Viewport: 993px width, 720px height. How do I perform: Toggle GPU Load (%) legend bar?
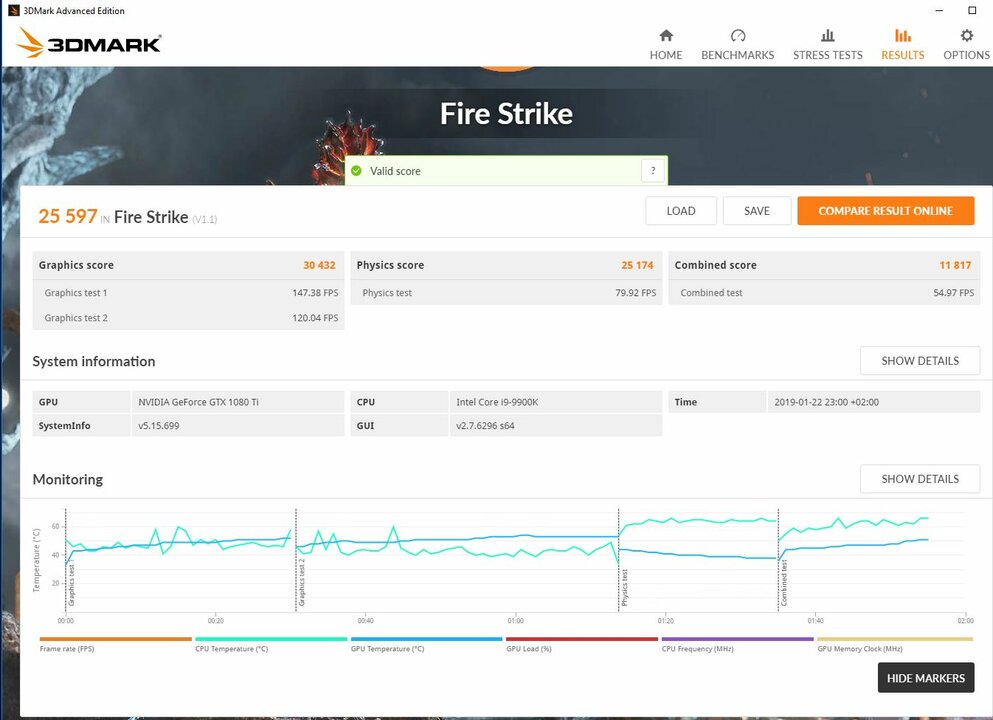click(582, 640)
